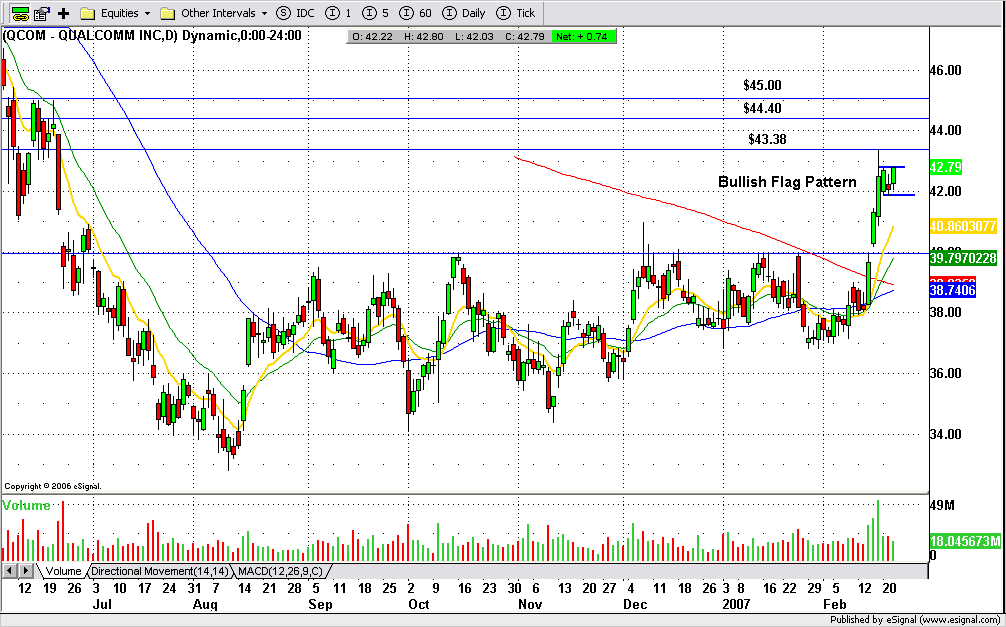Image resolution: width=1006 pixels, height=627 pixels.
Task: Click the plus add icon
Action: [x=64, y=13]
